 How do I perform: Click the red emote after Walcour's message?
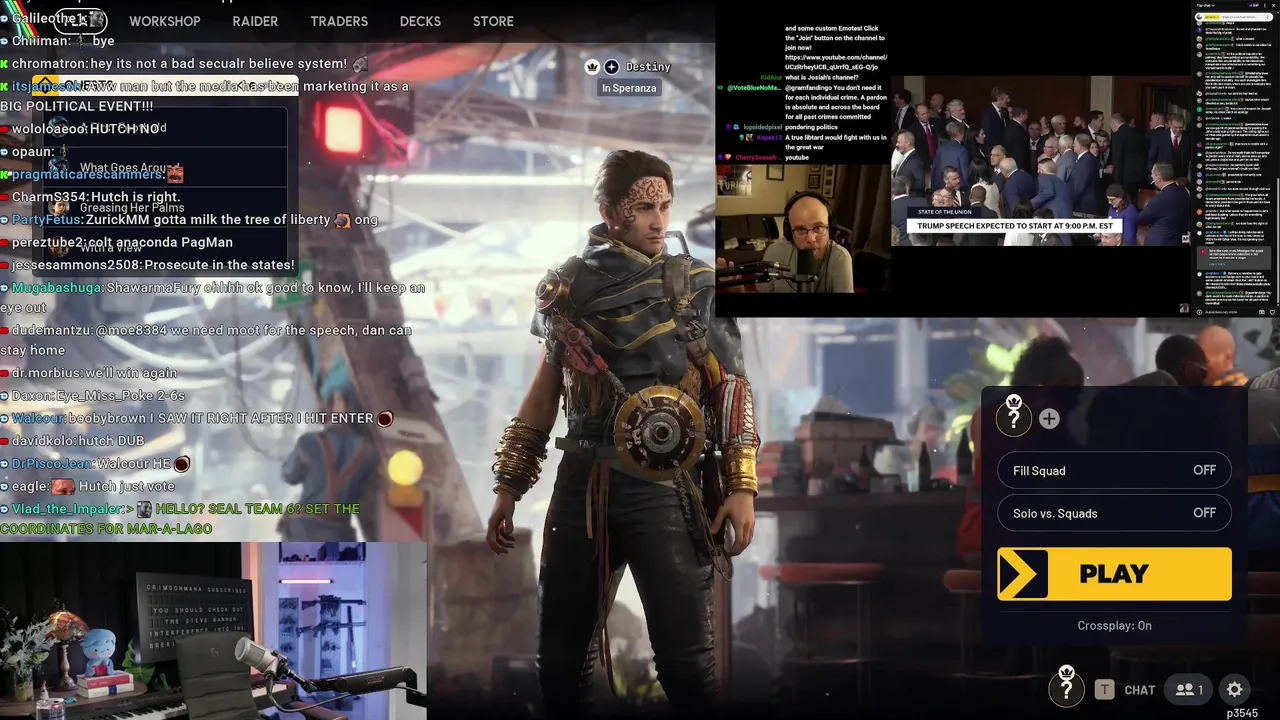[x=385, y=419]
